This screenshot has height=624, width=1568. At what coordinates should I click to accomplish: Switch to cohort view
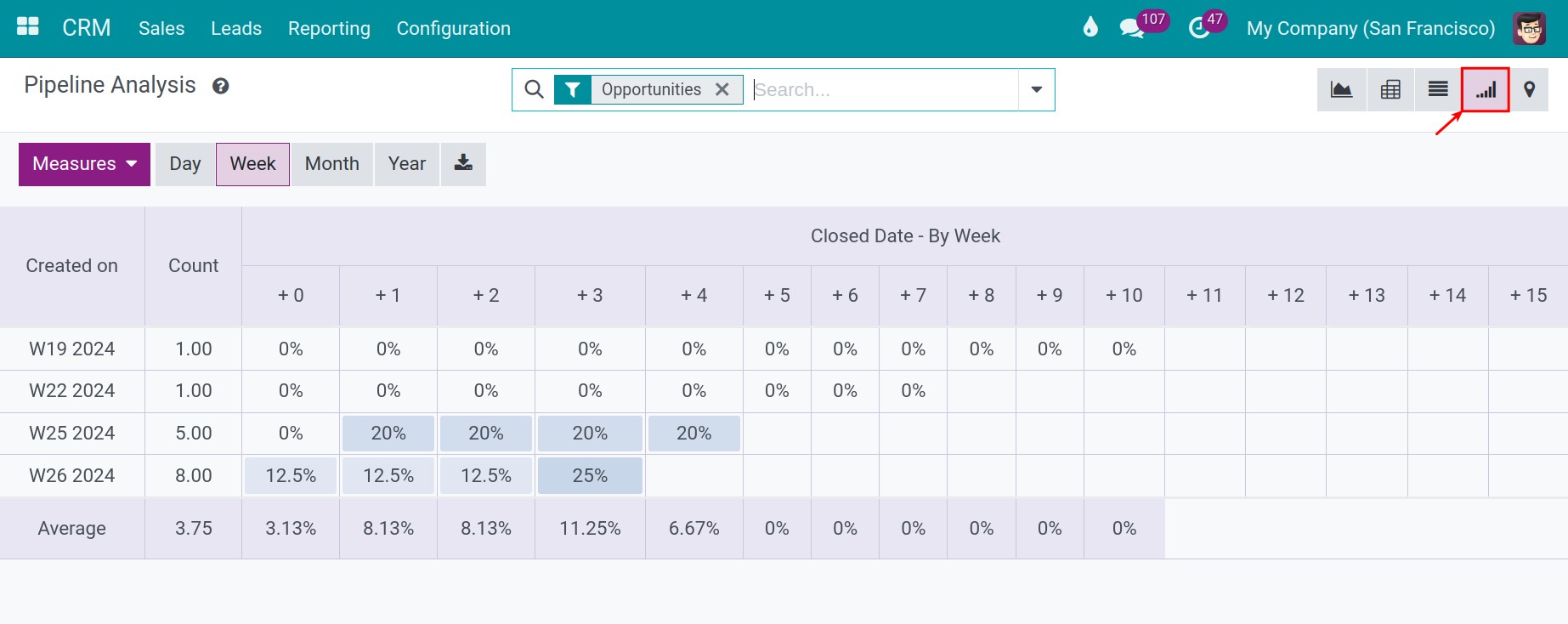pyautogui.click(x=1486, y=89)
